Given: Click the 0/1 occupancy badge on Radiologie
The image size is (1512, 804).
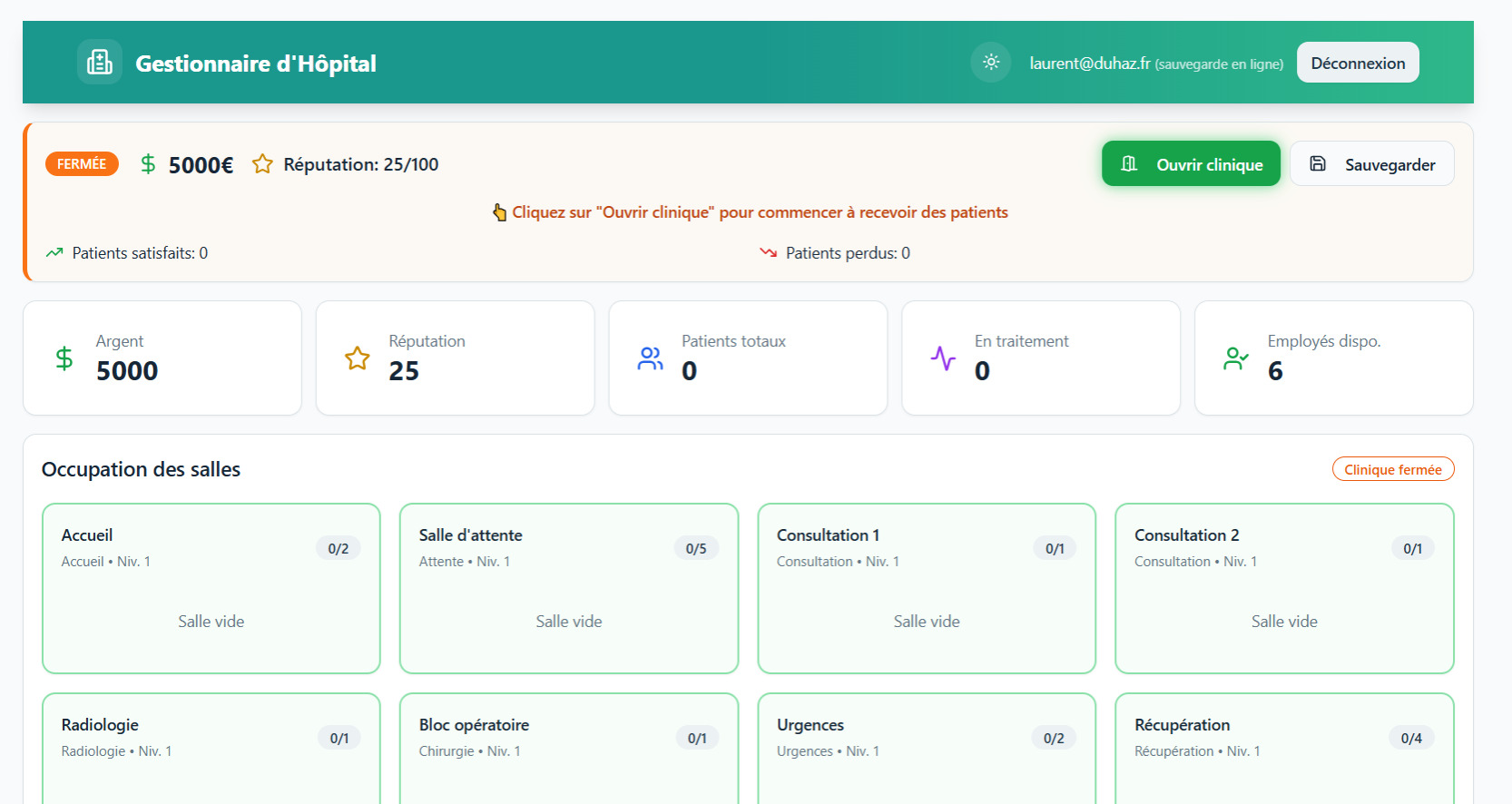Looking at the screenshot, I should point(339,739).
